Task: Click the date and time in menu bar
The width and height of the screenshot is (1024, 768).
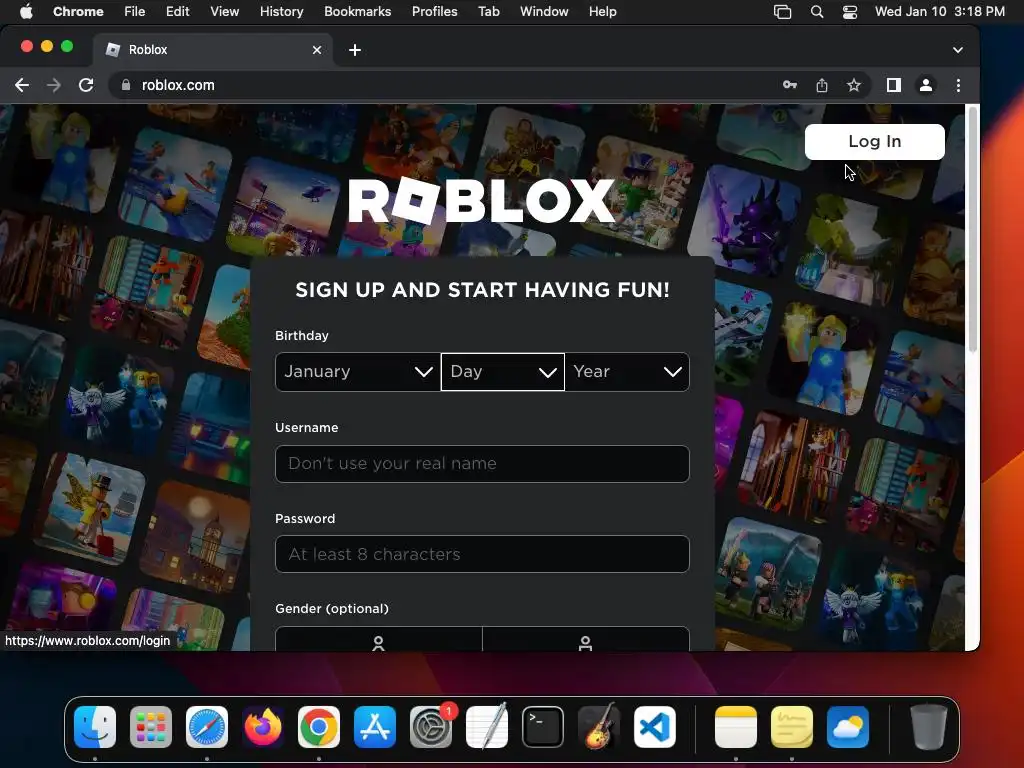Action: pos(940,11)
